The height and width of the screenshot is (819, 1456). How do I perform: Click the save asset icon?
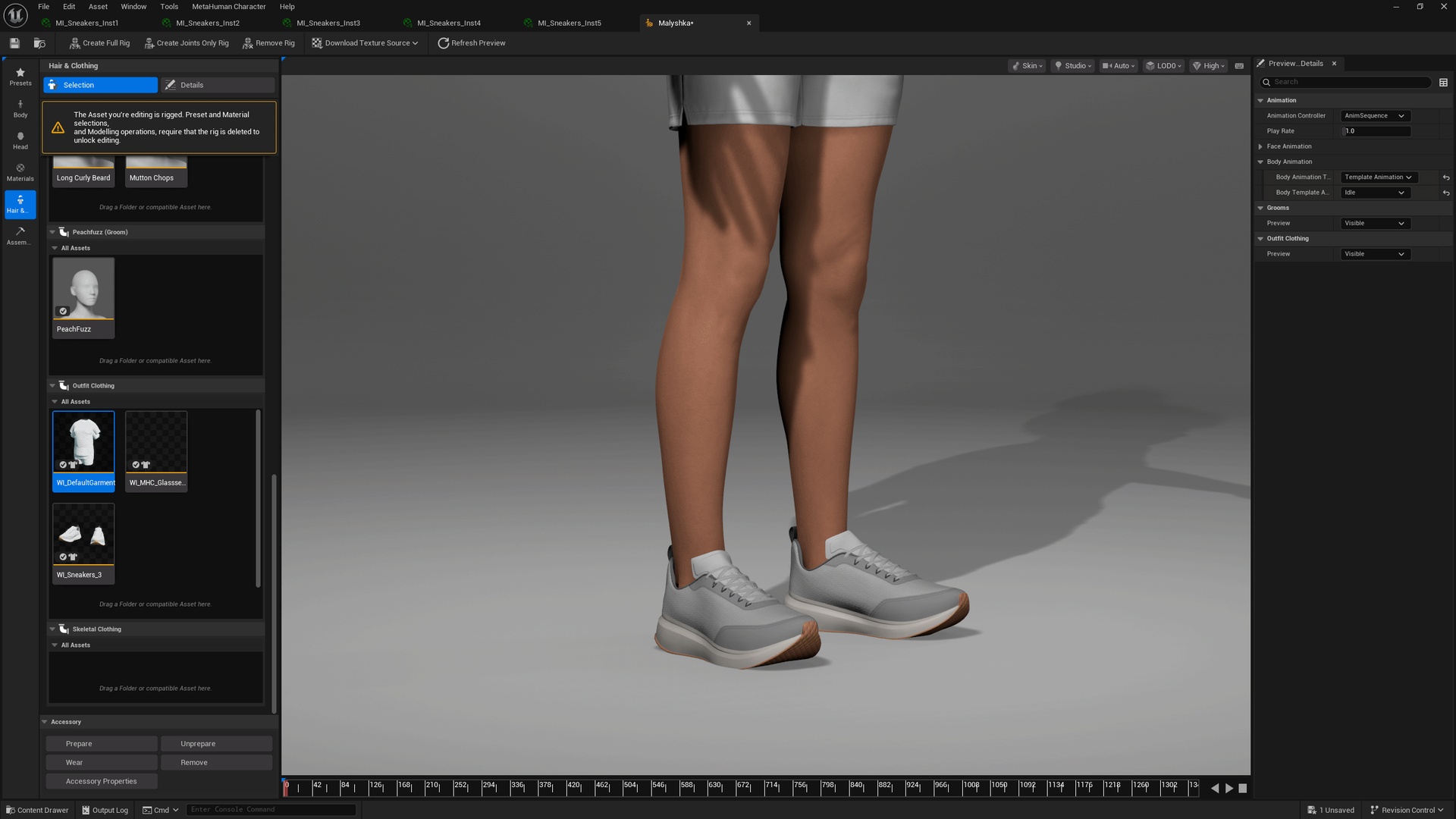pos(14,43)
